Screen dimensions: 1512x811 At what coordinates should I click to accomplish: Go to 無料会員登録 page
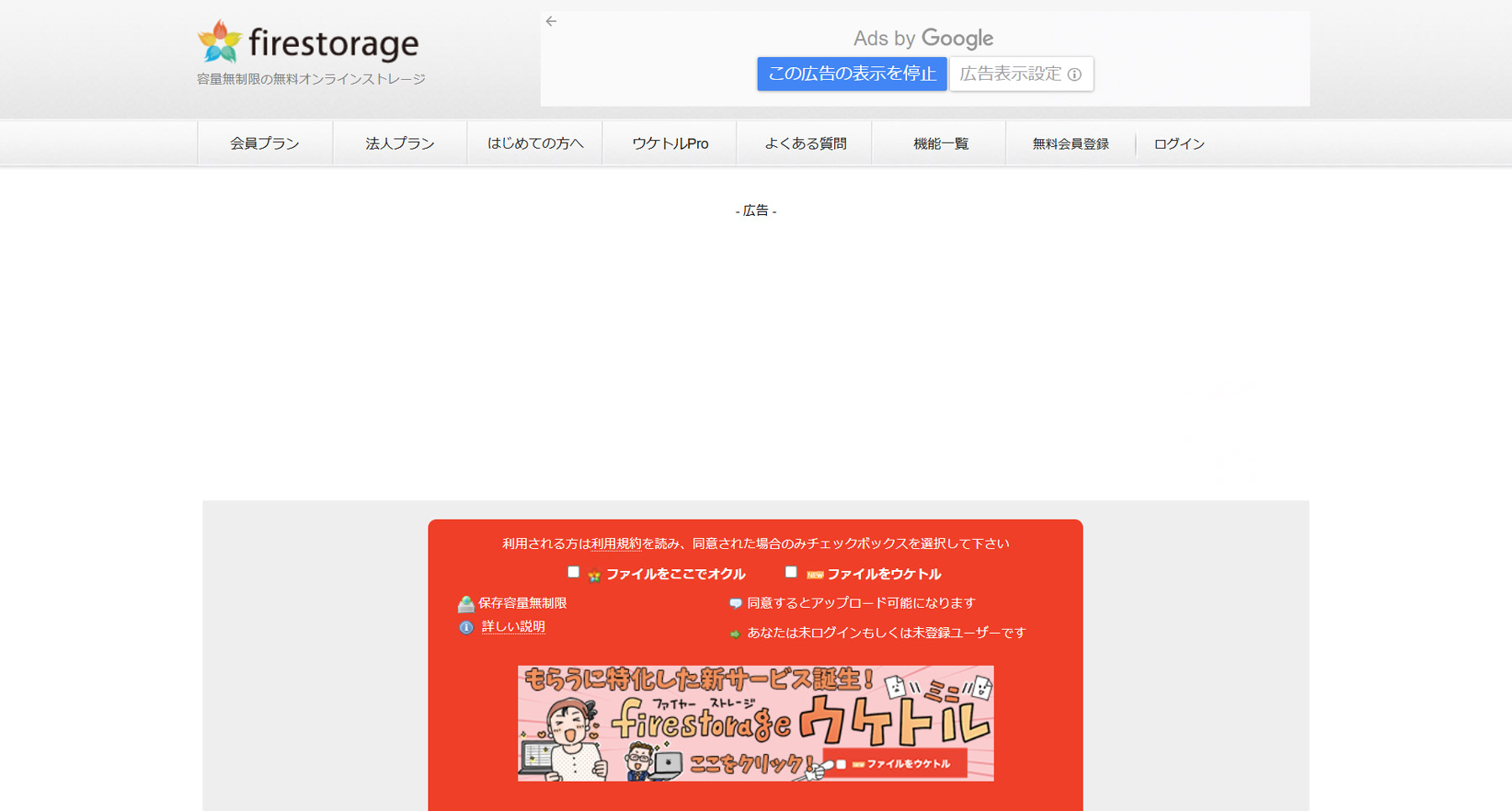click(1071, 144)
